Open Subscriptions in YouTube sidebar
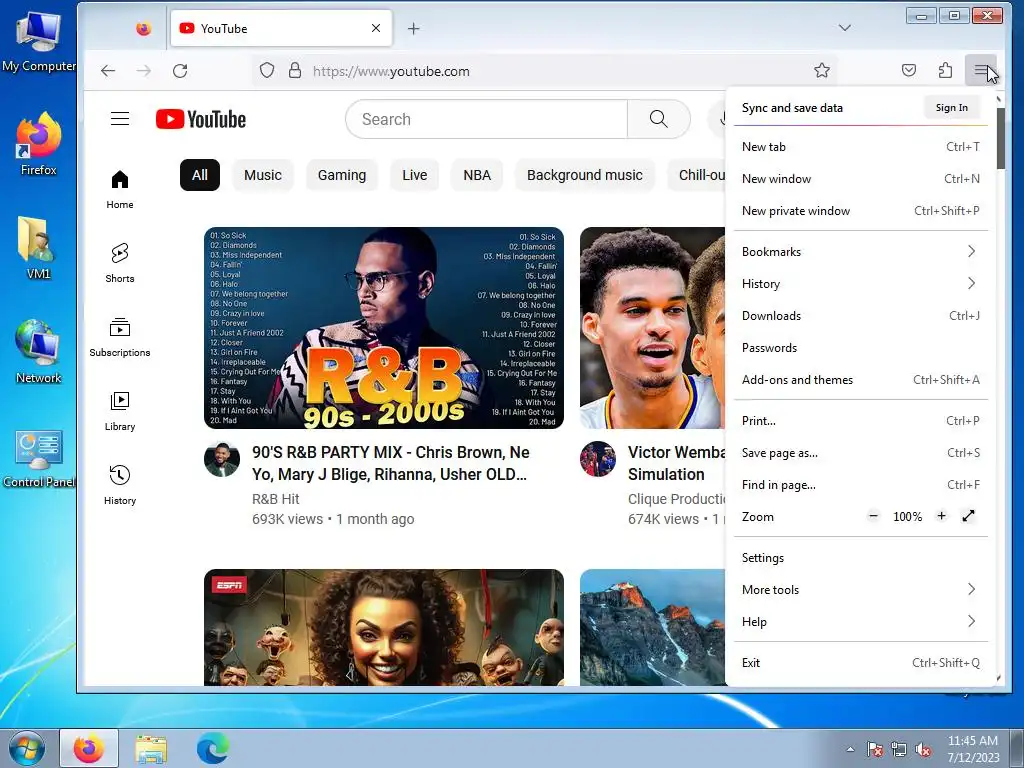Viewport: 1024px width, 768px height. click(120, 337)
